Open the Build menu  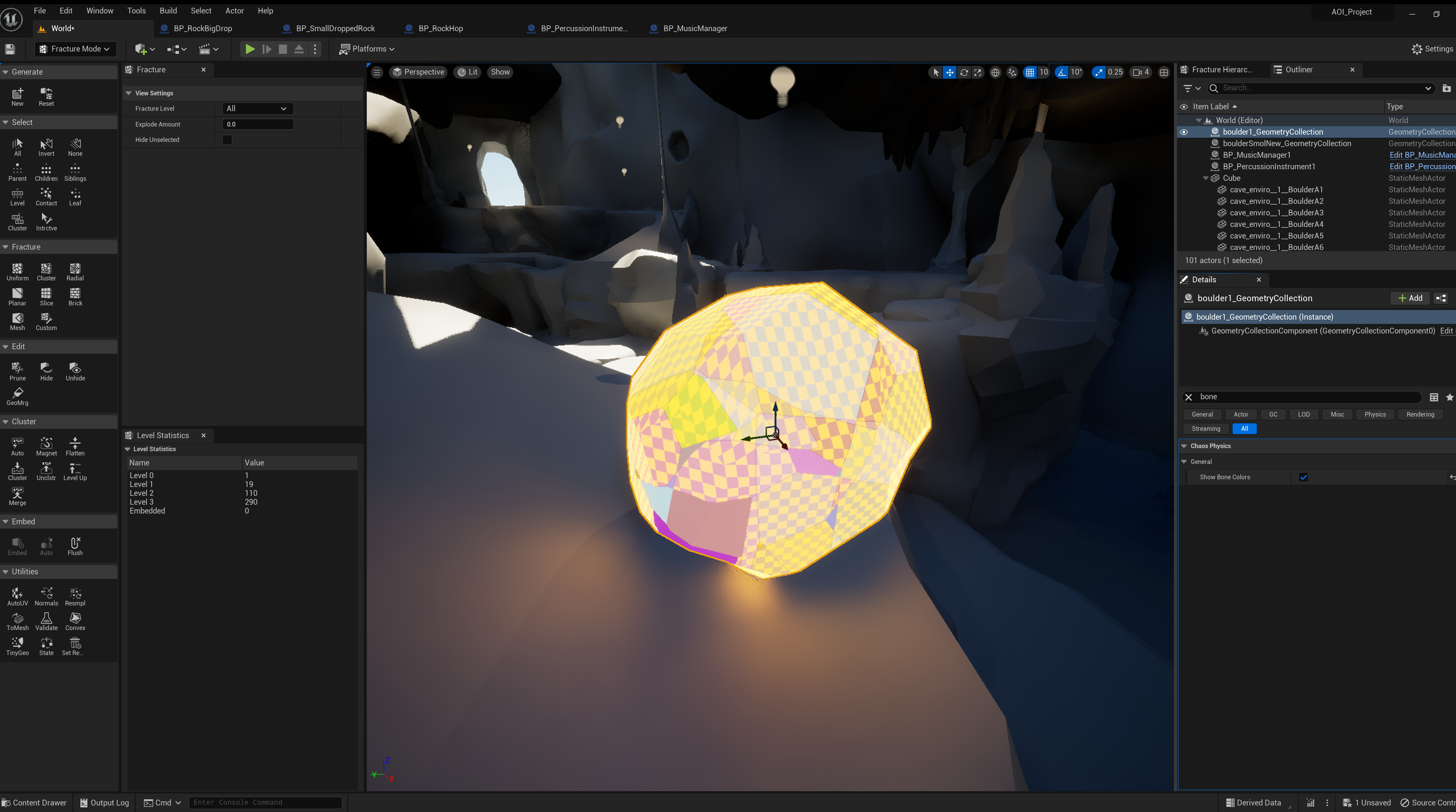point(168,11)
